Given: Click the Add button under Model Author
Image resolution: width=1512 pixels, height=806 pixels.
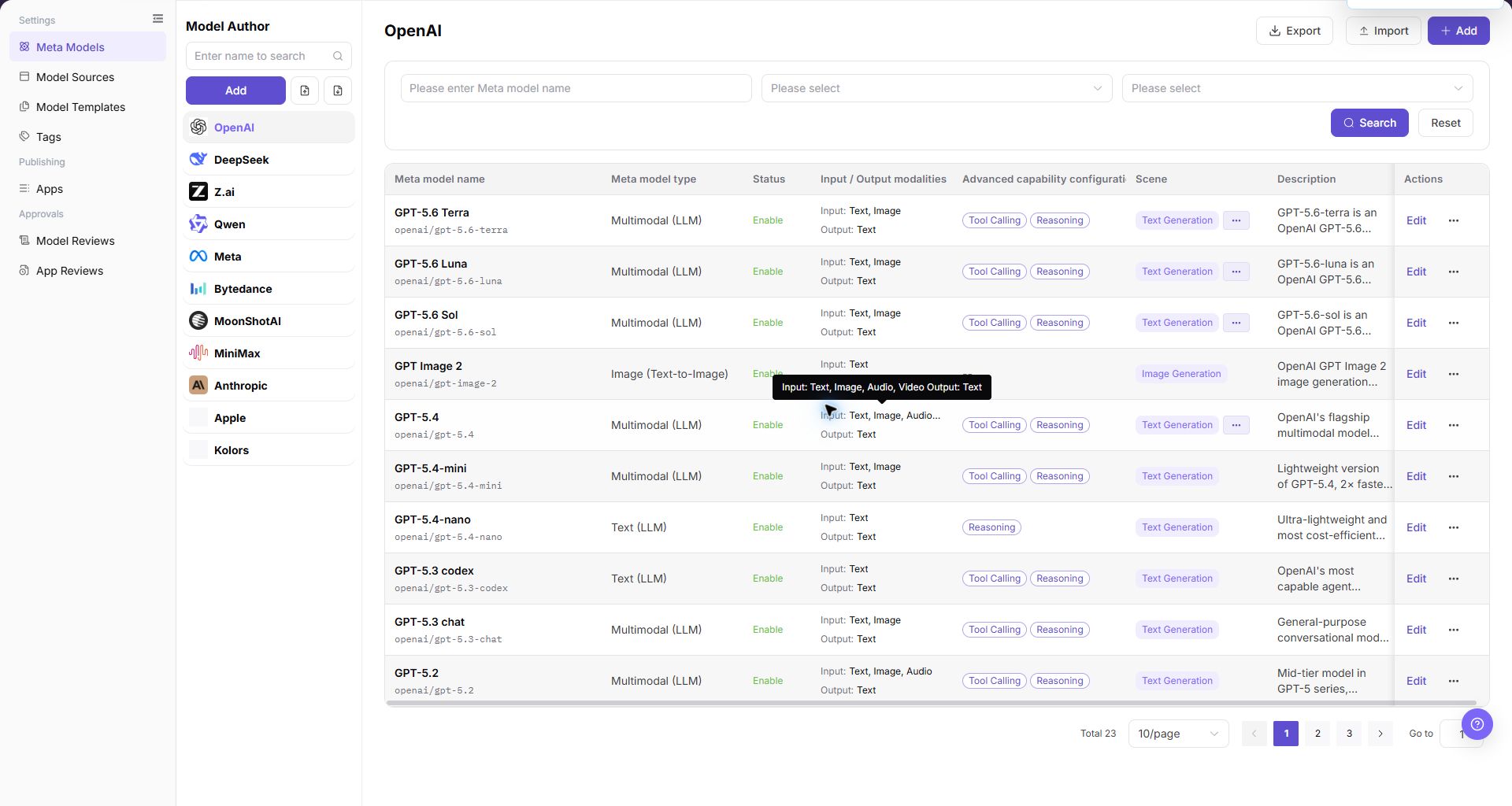Looking at the screenshot, I should 235,91.
